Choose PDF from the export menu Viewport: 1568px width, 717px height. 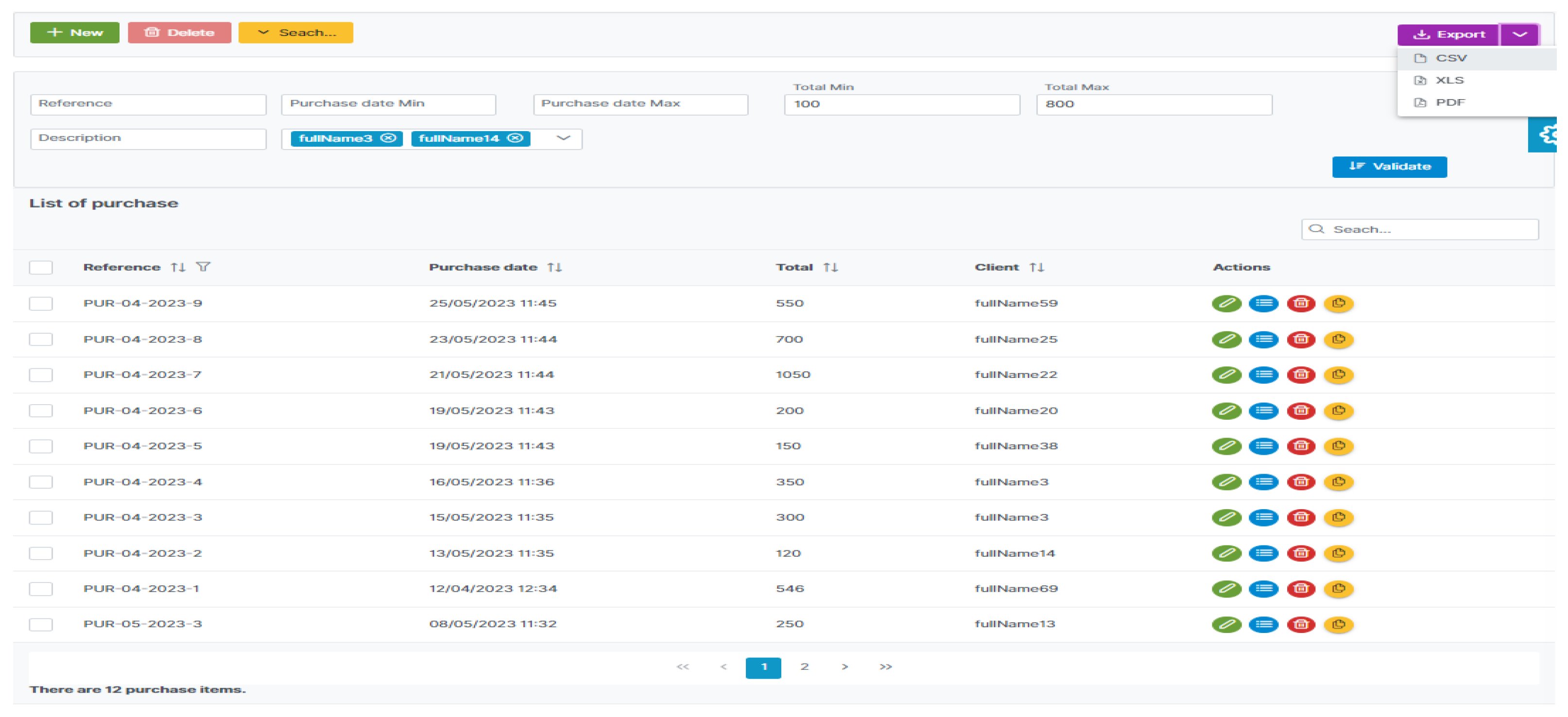coord(1449,102)
